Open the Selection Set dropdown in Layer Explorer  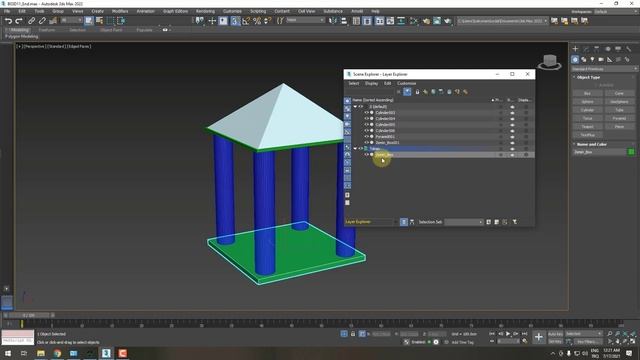pos(464,222)
